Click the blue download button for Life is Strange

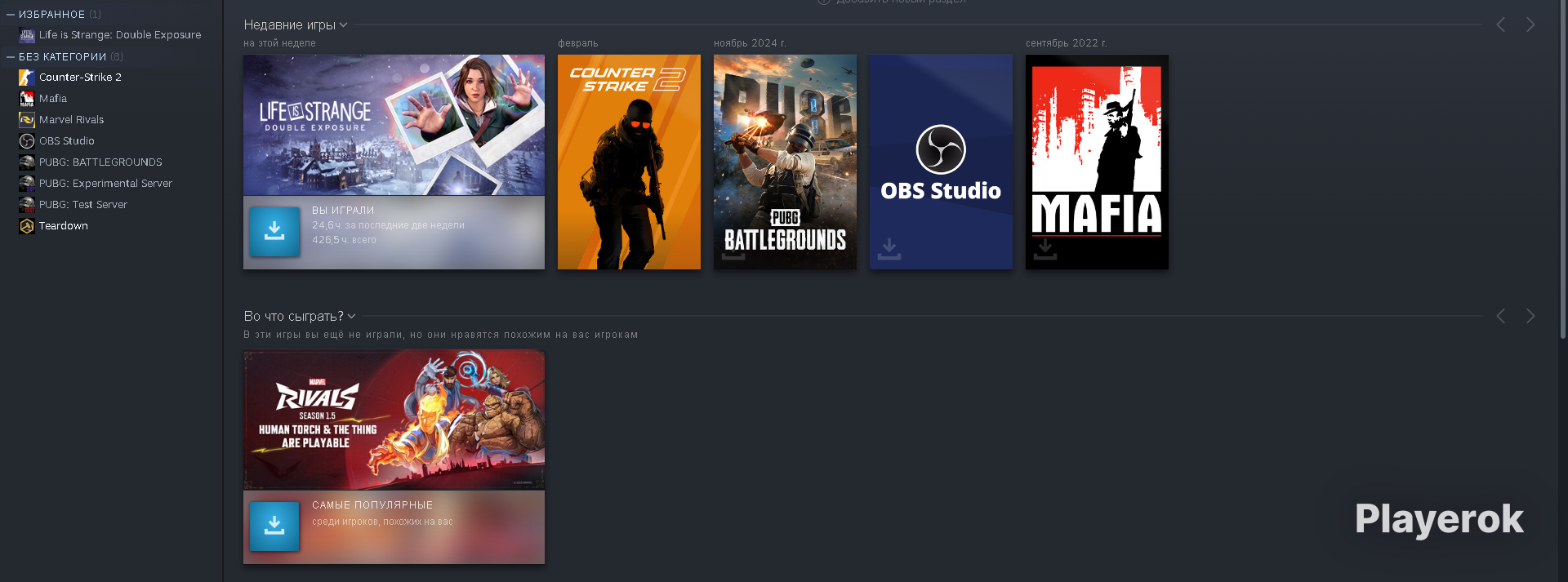[274, 231]
